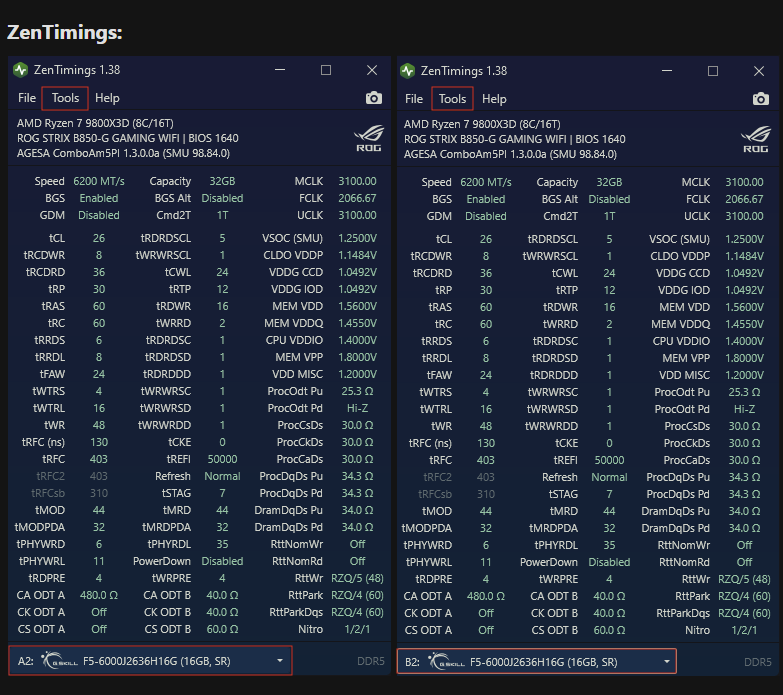Click the CA ODT A 480.0 Ω value in right window
The width and height of the screenshot is (783, 695).
pyautogui.click(x=486, y=596)
